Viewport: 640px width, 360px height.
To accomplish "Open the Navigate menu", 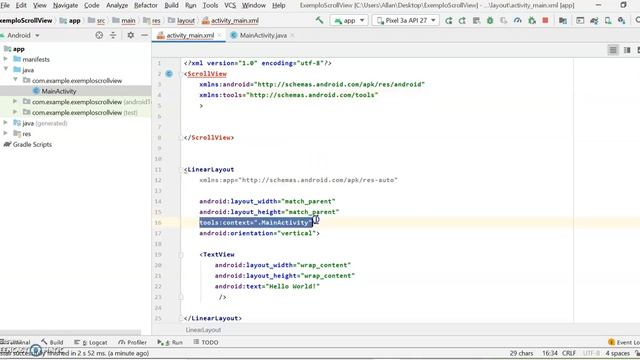I will (65, 5).
